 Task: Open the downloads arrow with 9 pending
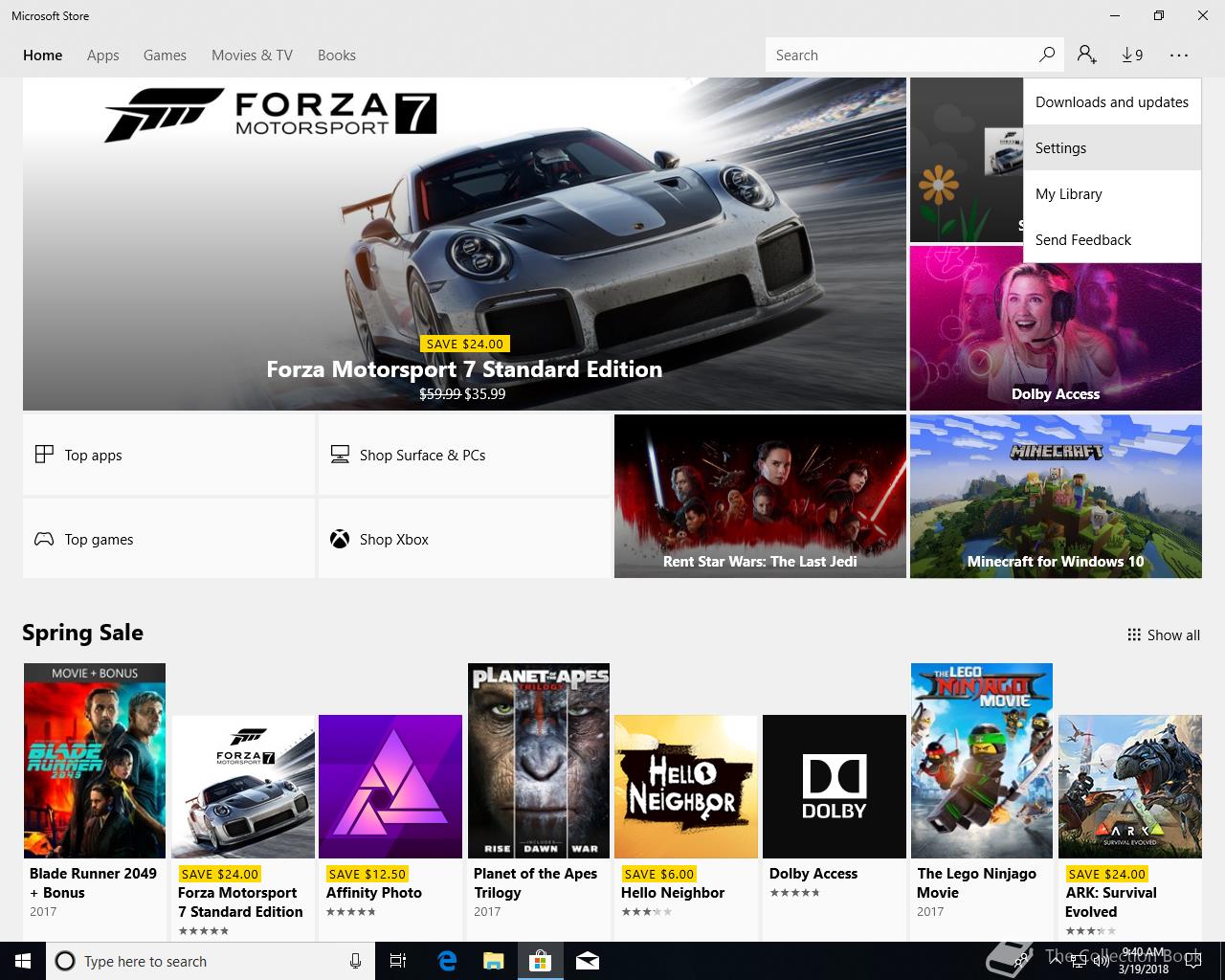(x=1132, y=55)
